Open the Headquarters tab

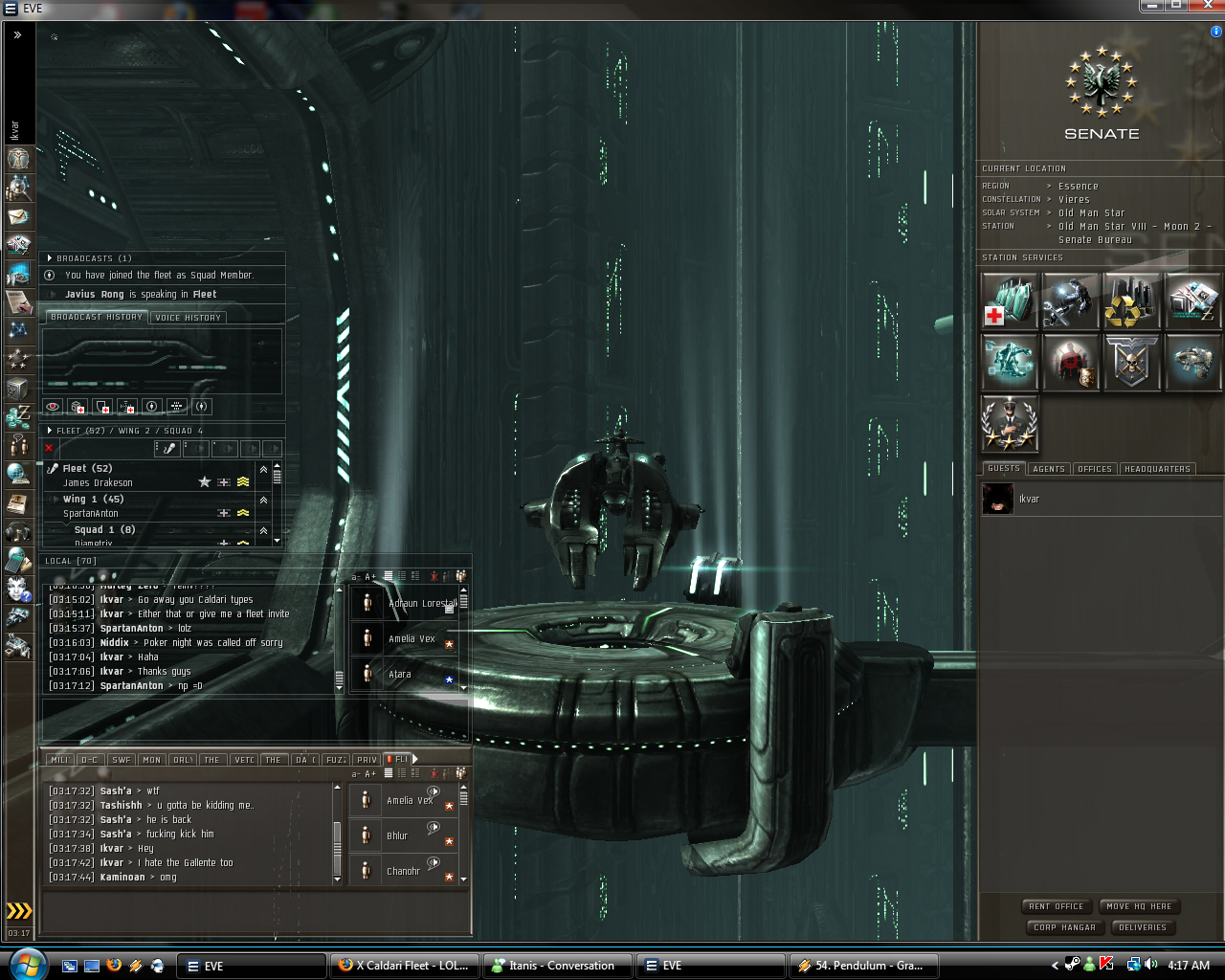1157,469
